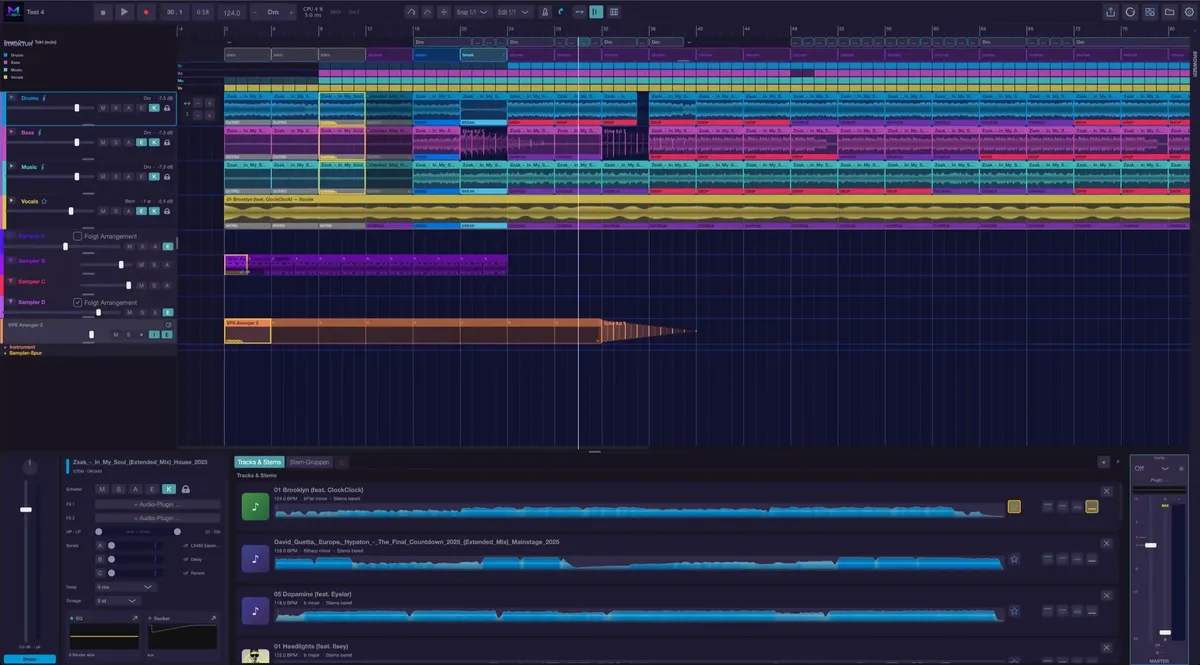This screenshot has width=1200, height=665.
Task: Expand the Delay 0 ms dropdown
Action: [x=126, y=587]
